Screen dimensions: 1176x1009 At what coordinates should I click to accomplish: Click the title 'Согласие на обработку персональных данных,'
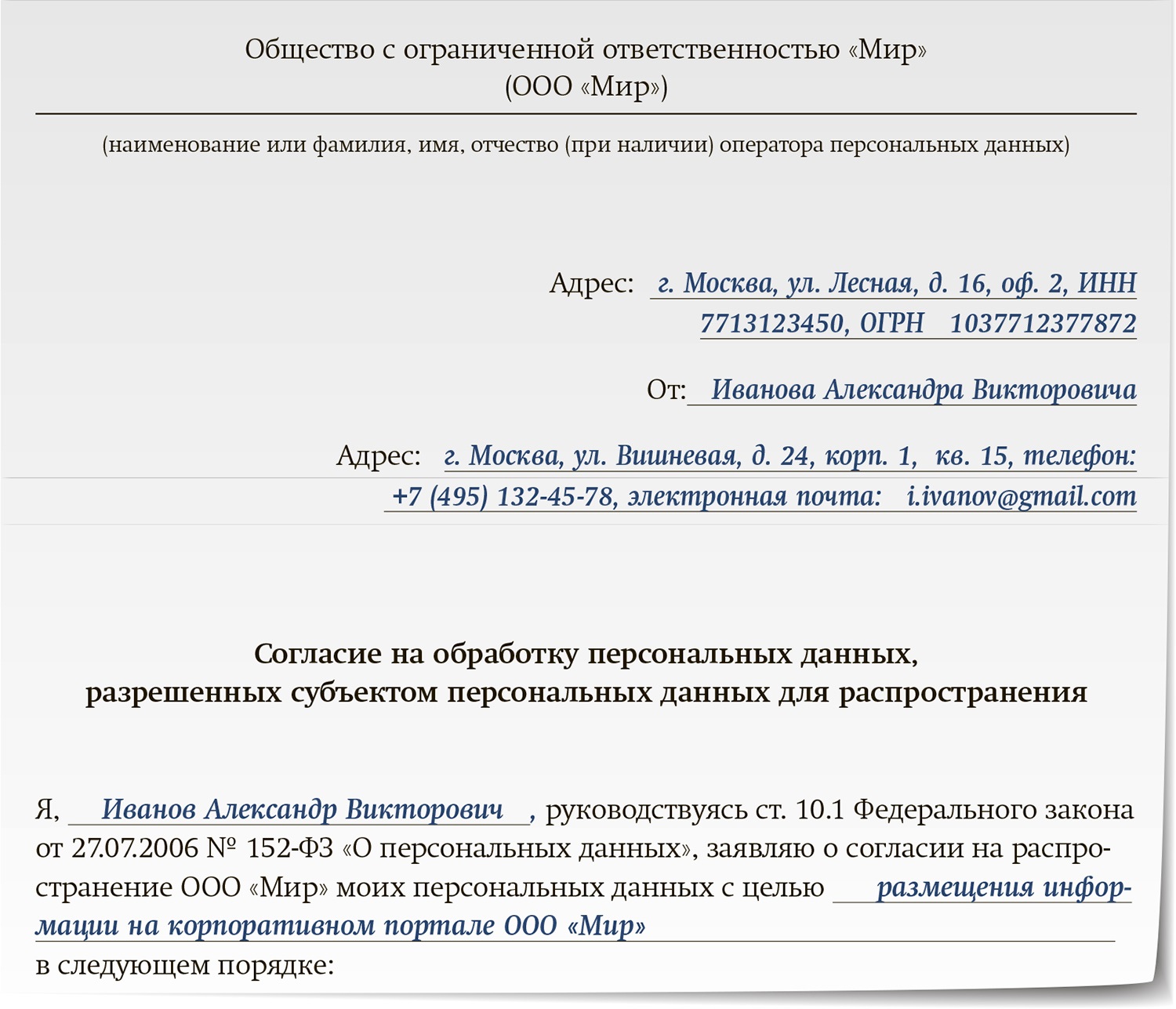click(x=586, y=654)
